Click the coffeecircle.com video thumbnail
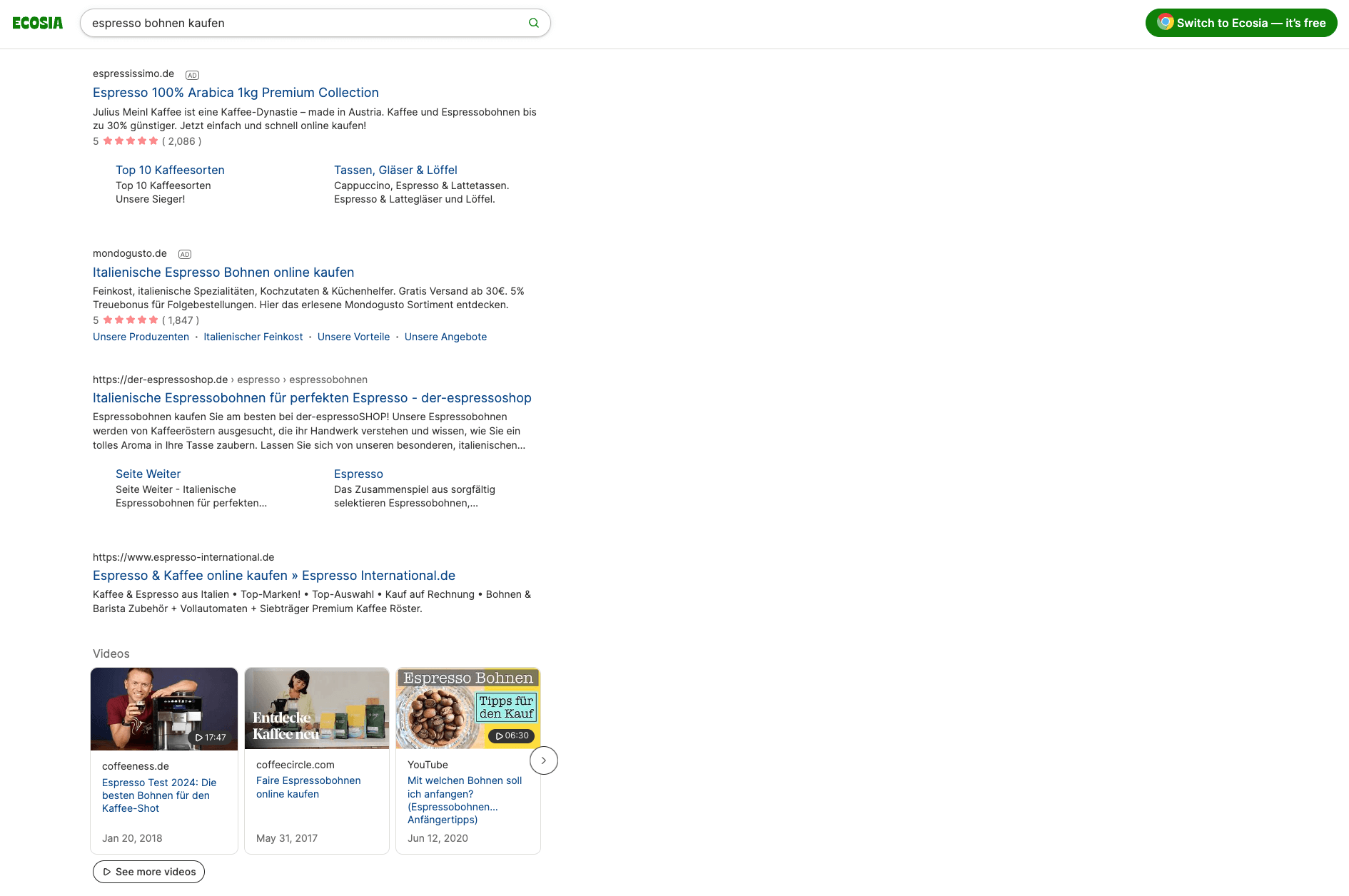The height and width of the screenshot is (896, 1349). [x=316, y=708]
